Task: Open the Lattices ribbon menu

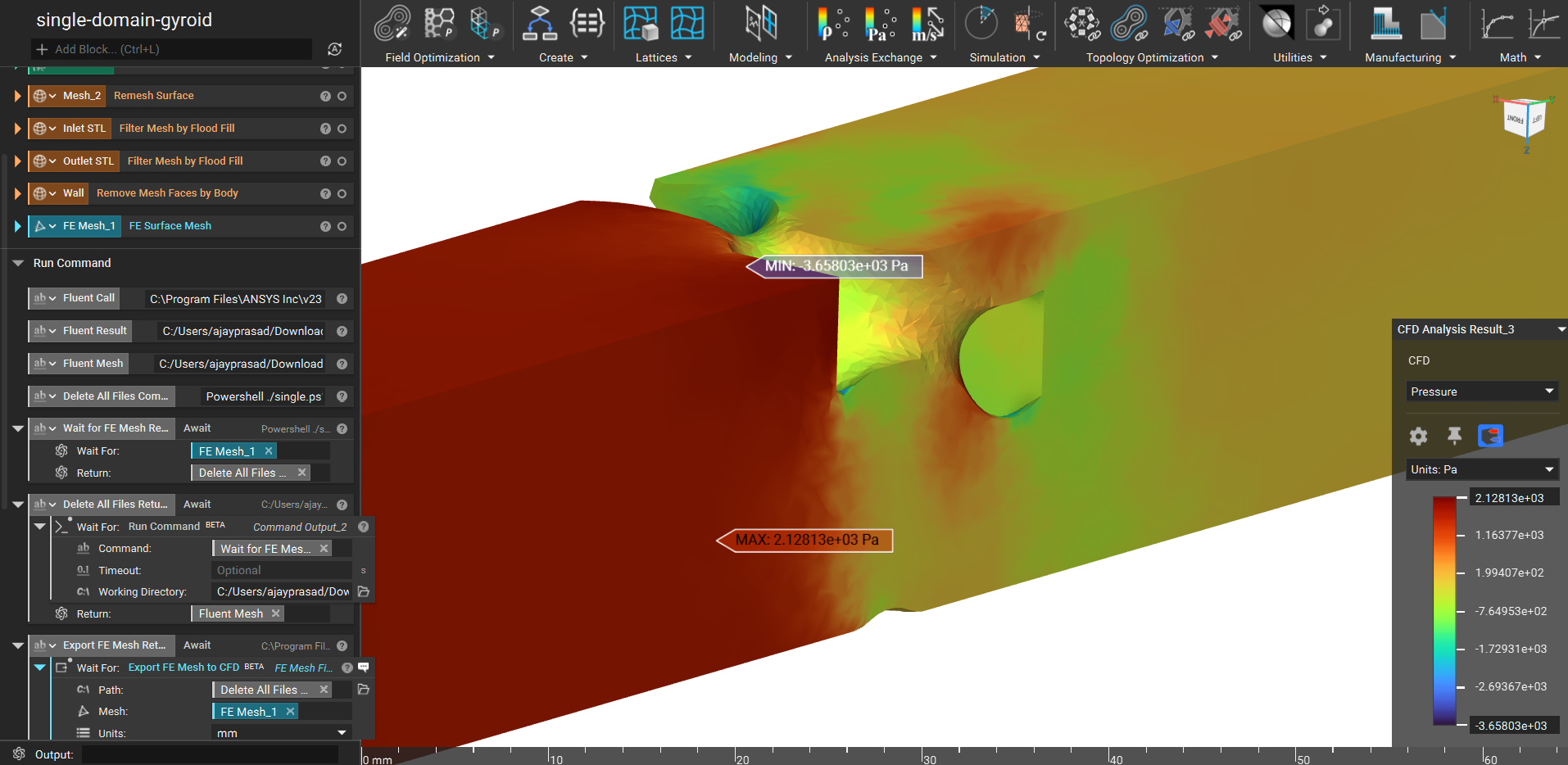Action: (x=664, y=57)
